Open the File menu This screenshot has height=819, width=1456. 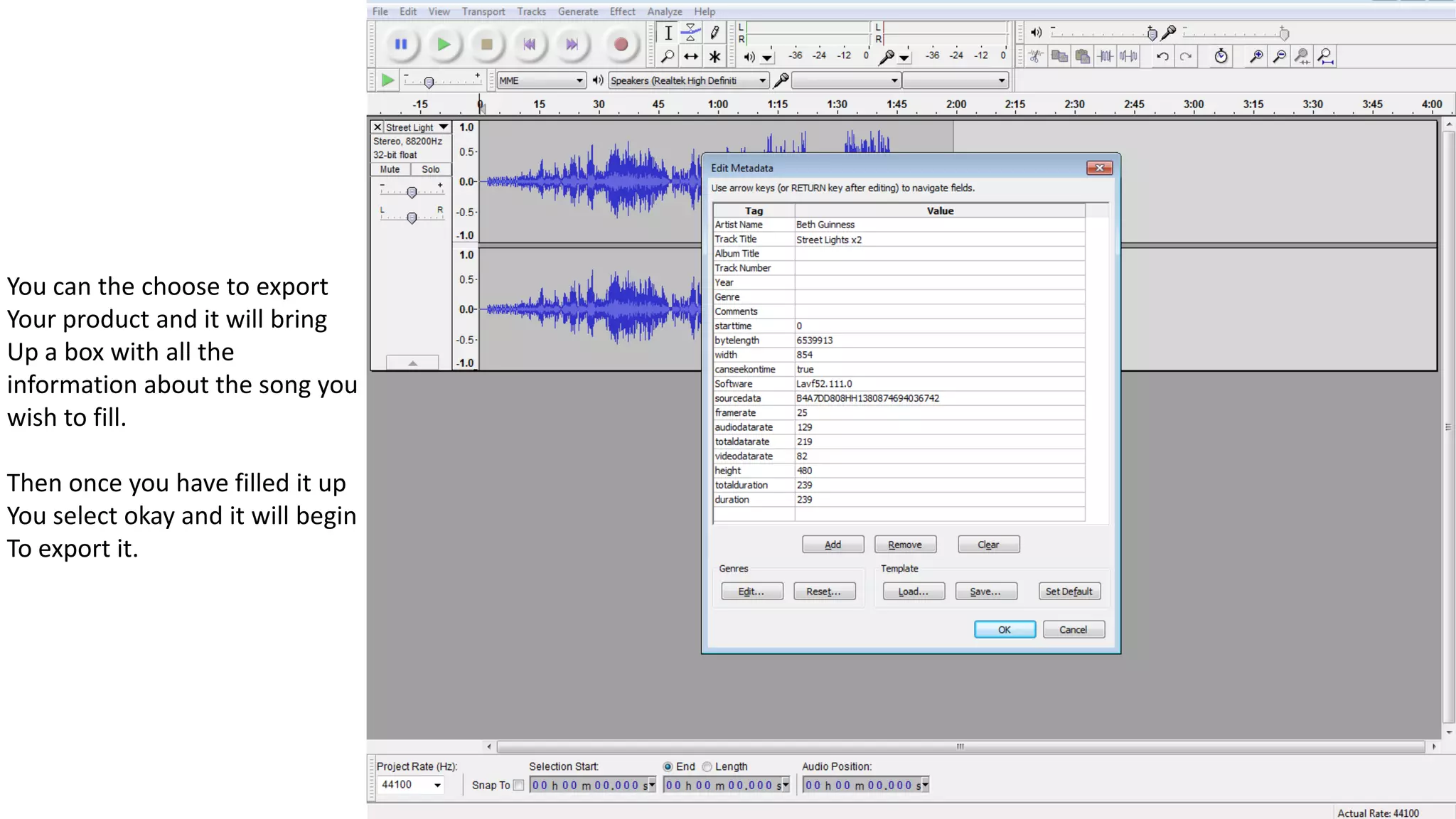click(380, 11)
